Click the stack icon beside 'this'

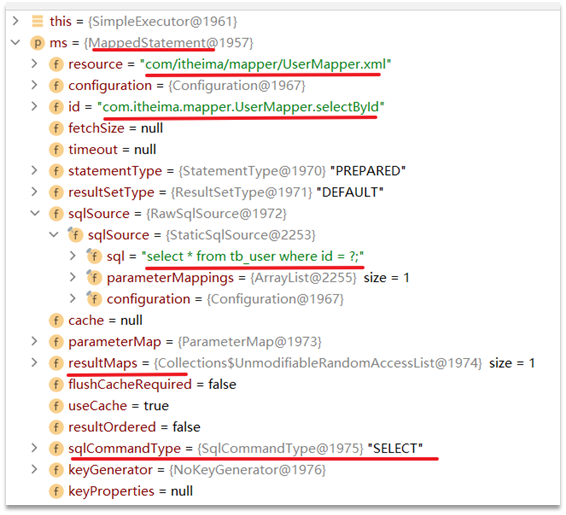point(38,21)
